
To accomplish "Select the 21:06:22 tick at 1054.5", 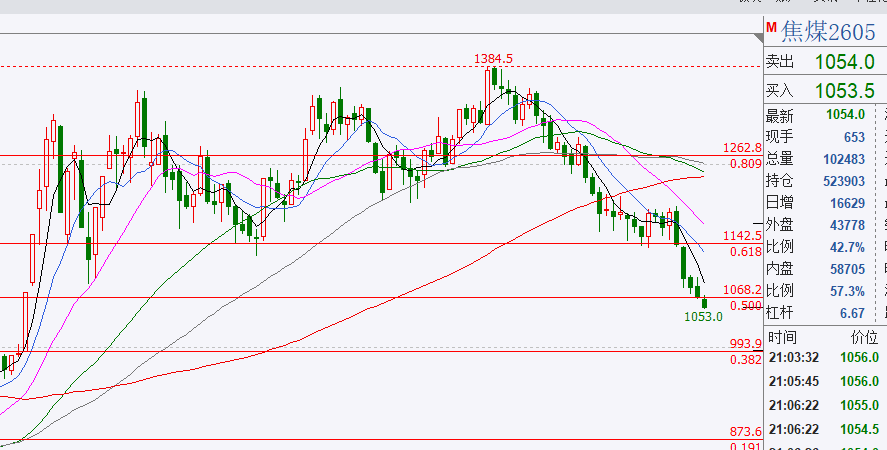I will (824, 429).
